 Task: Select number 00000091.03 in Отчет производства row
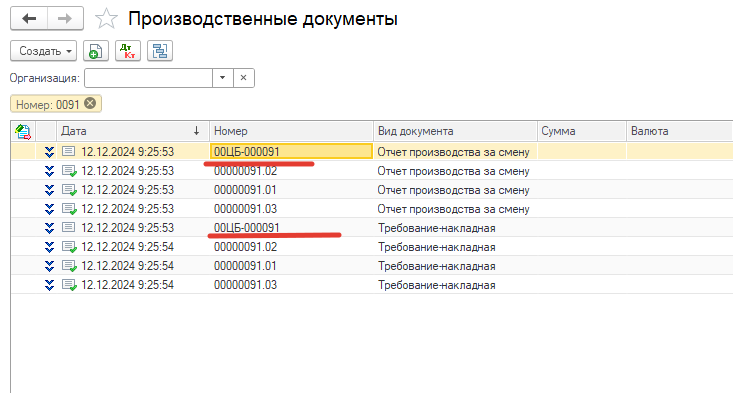(x=245, y=209)
